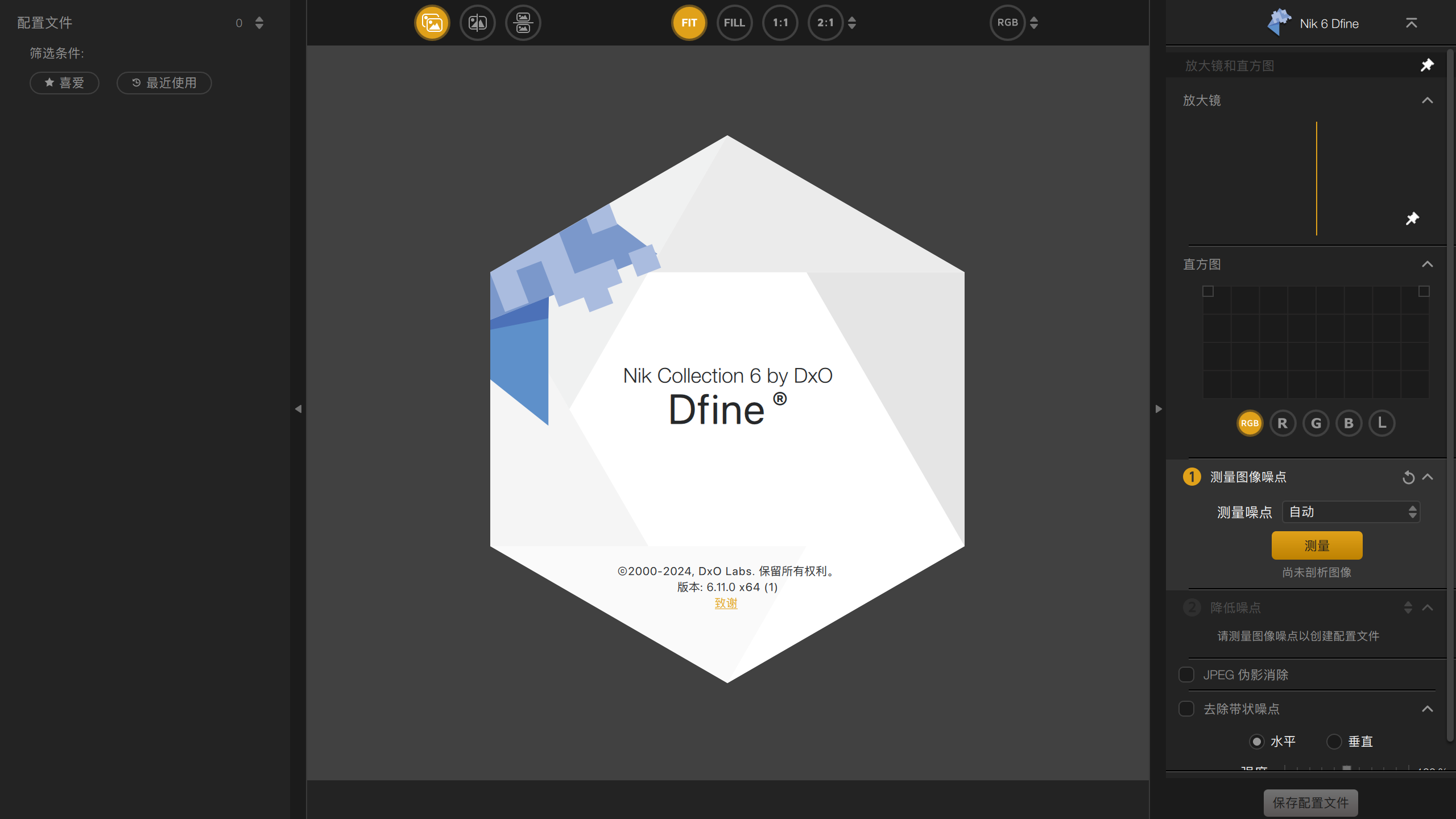Open the 致谢 credits link
The height and width of the screenshot is (819, 1456).
pos(726,603)
